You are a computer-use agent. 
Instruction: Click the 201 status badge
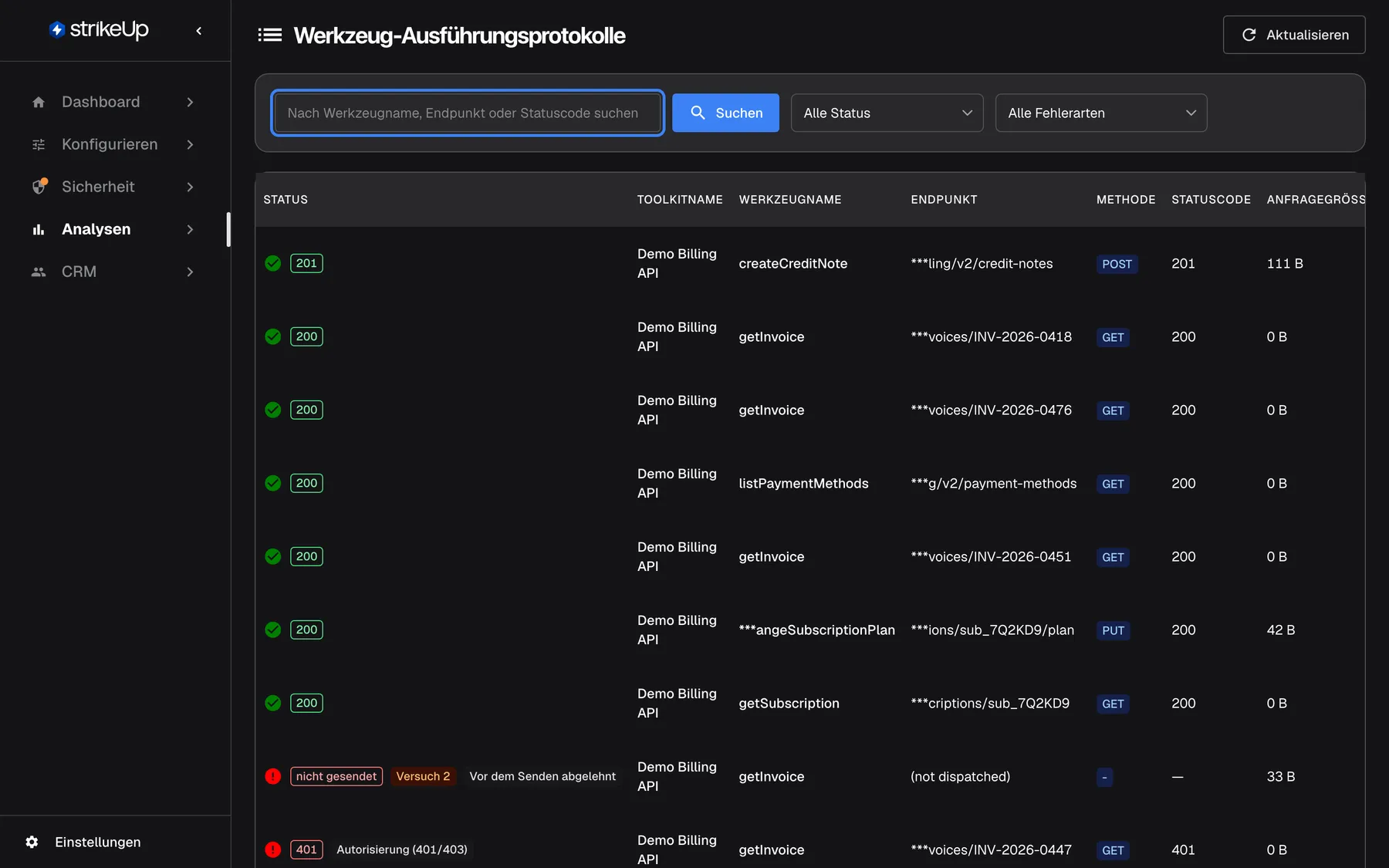click(306, 263)
